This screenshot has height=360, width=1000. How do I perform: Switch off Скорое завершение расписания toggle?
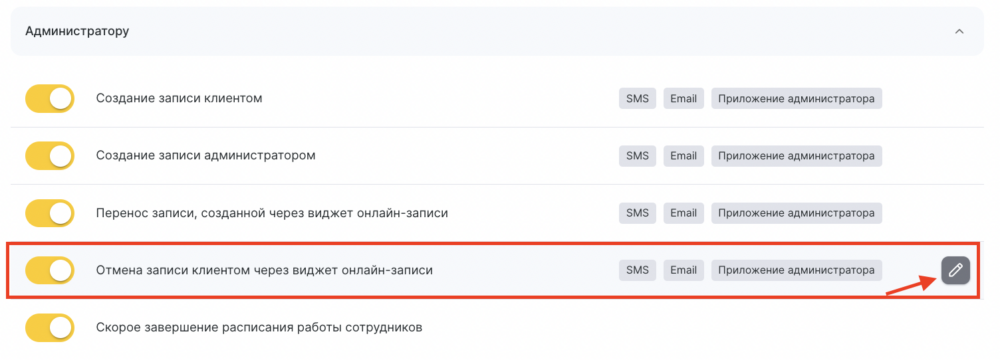click(x=50, y=328)
